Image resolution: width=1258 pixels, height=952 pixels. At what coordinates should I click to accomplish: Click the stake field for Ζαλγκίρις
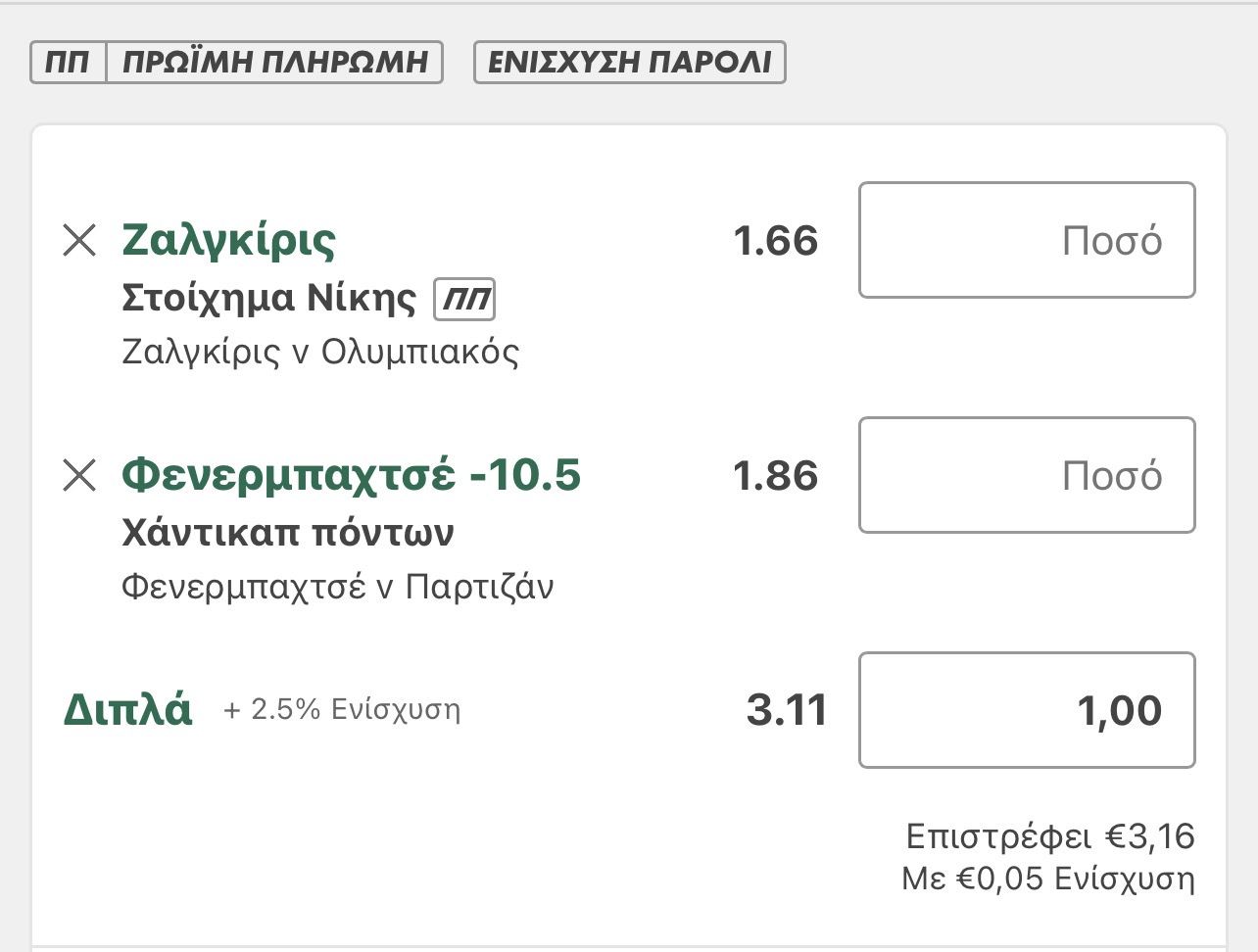pos(1026,240)
